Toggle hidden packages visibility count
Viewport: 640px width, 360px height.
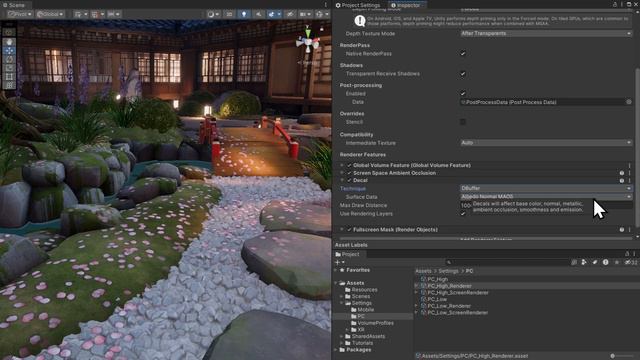click(x=630, y=262)
